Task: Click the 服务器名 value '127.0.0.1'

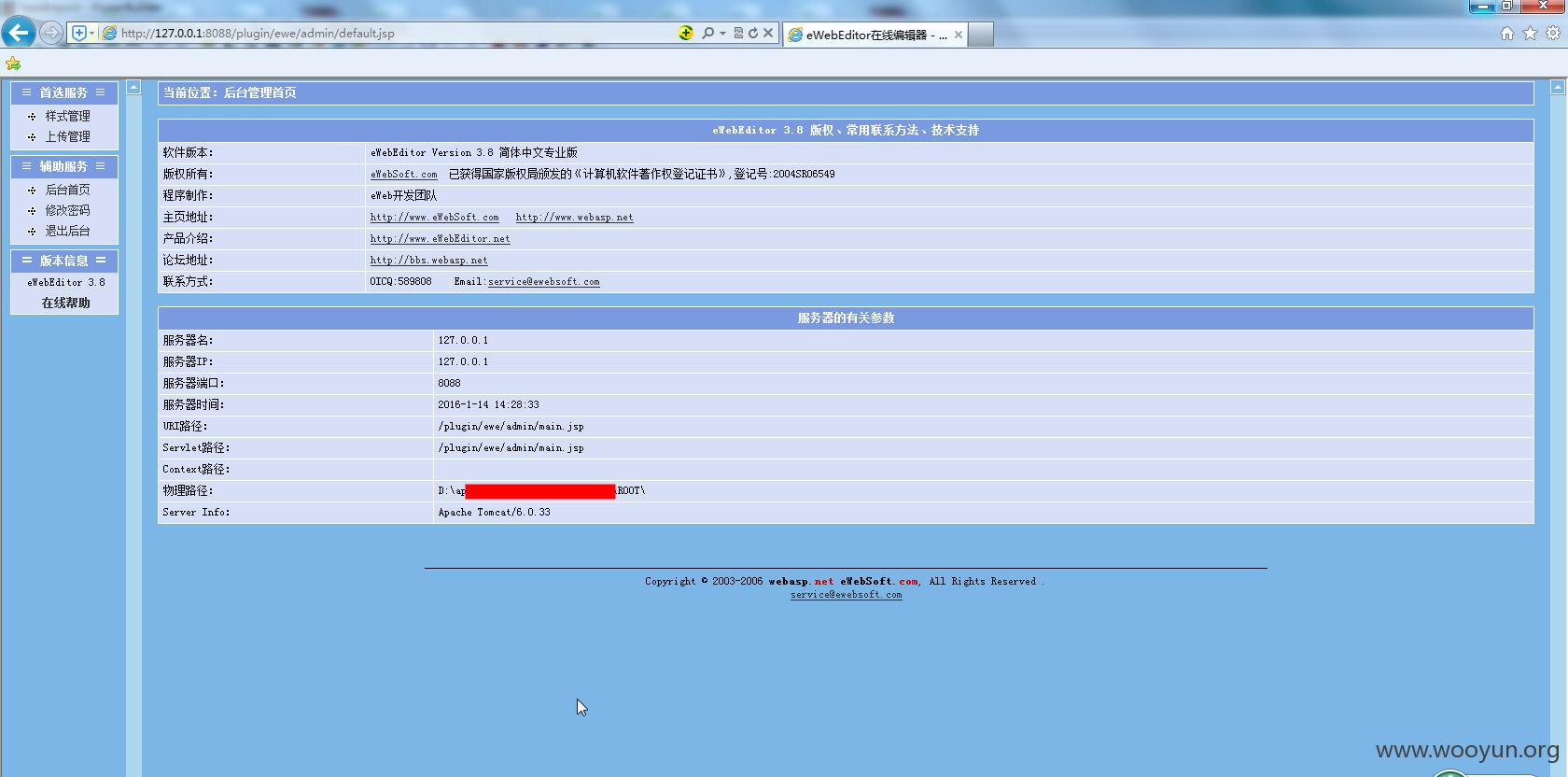Action: [x=463, y=341]
